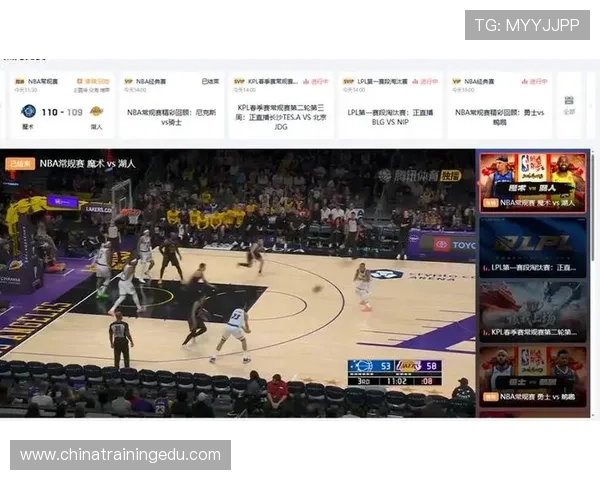Click the live status indicator on the LPL card
Viewport: 600px width, 480px height.
click(x=425, y=82)
